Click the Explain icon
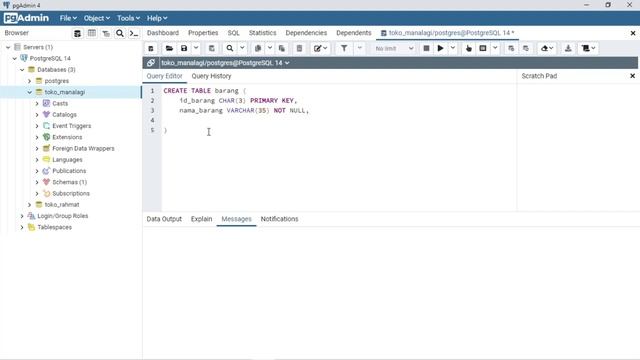Screen dimensions: 640x360 (469, 48)
